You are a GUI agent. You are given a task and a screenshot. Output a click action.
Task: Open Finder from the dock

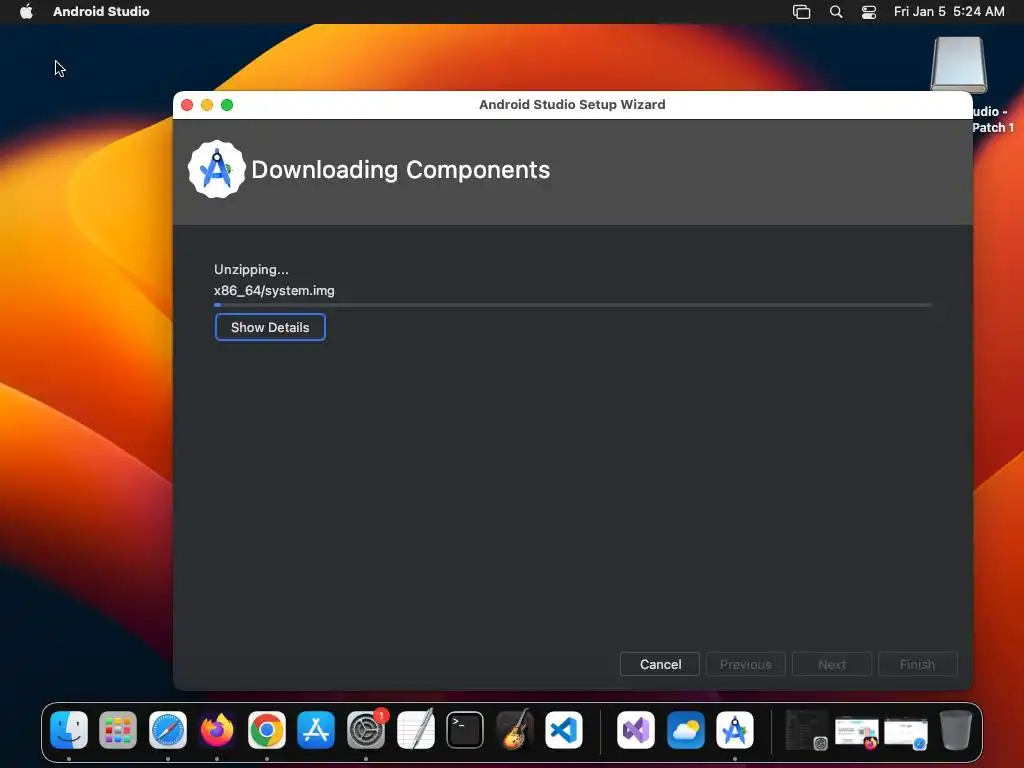[69, 729]
